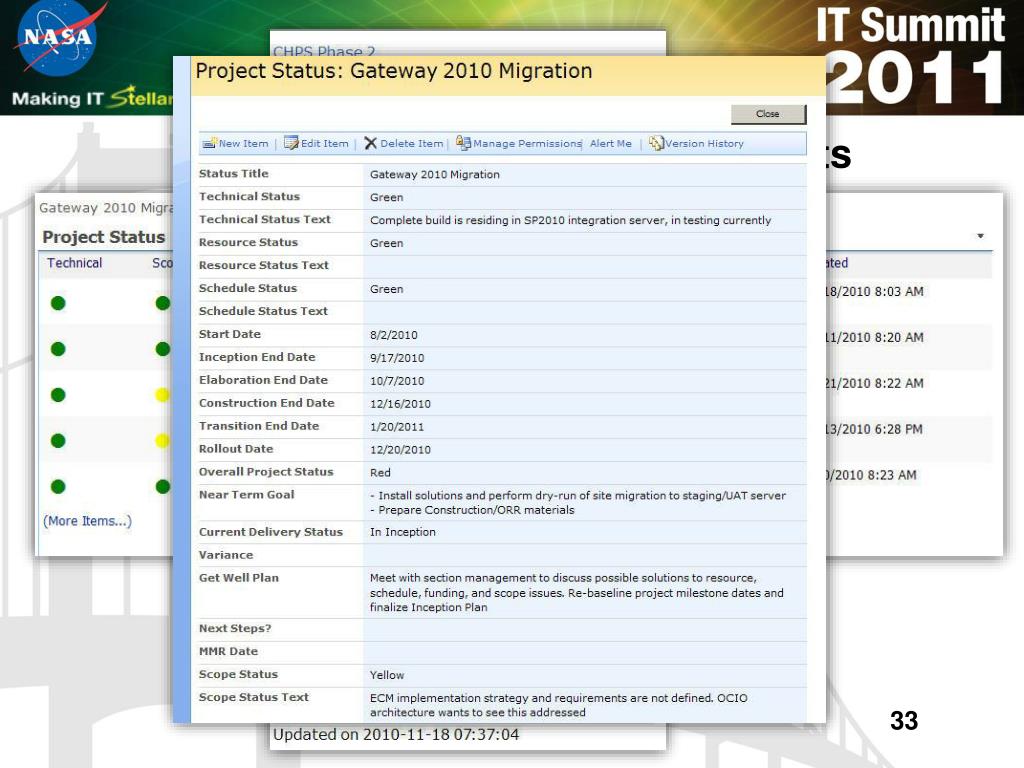The width and height of the screenshot is (1024, 768).
Task: Open the (More Items...) link
Action: tap(88, 521)
